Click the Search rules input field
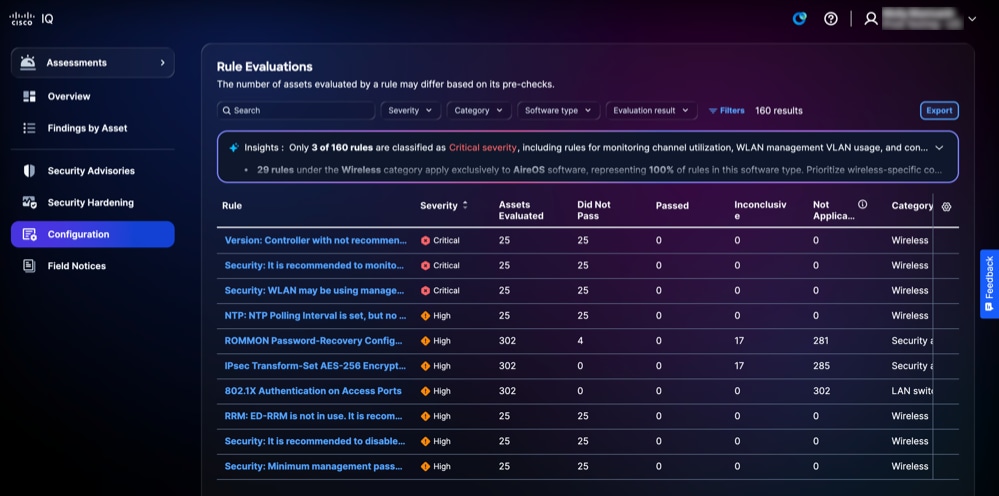Image resolution: width=999 pixels, height=496 pixels. pos(296,110)
